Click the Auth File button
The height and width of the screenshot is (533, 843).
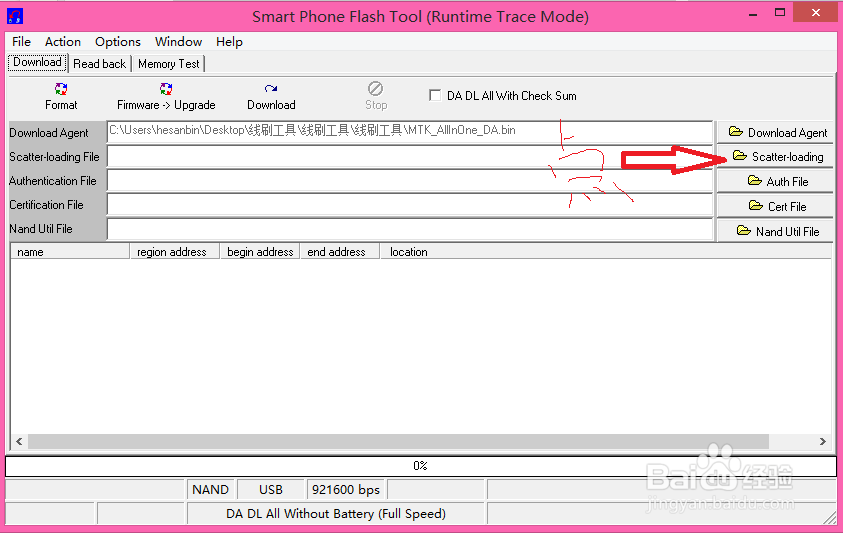click(775, 182)
